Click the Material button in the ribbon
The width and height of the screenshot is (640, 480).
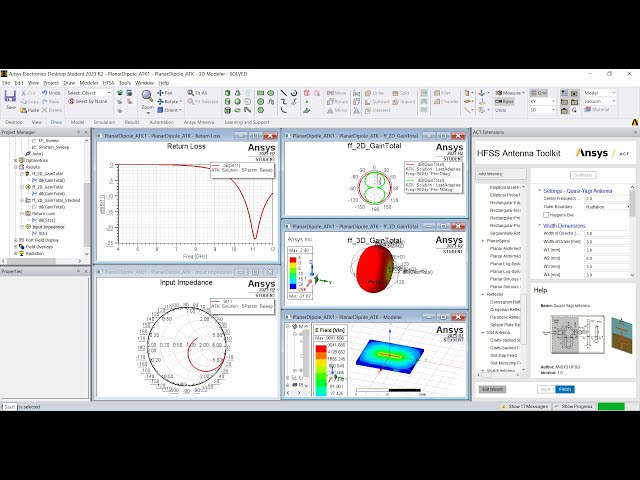[x=597, y=109]
